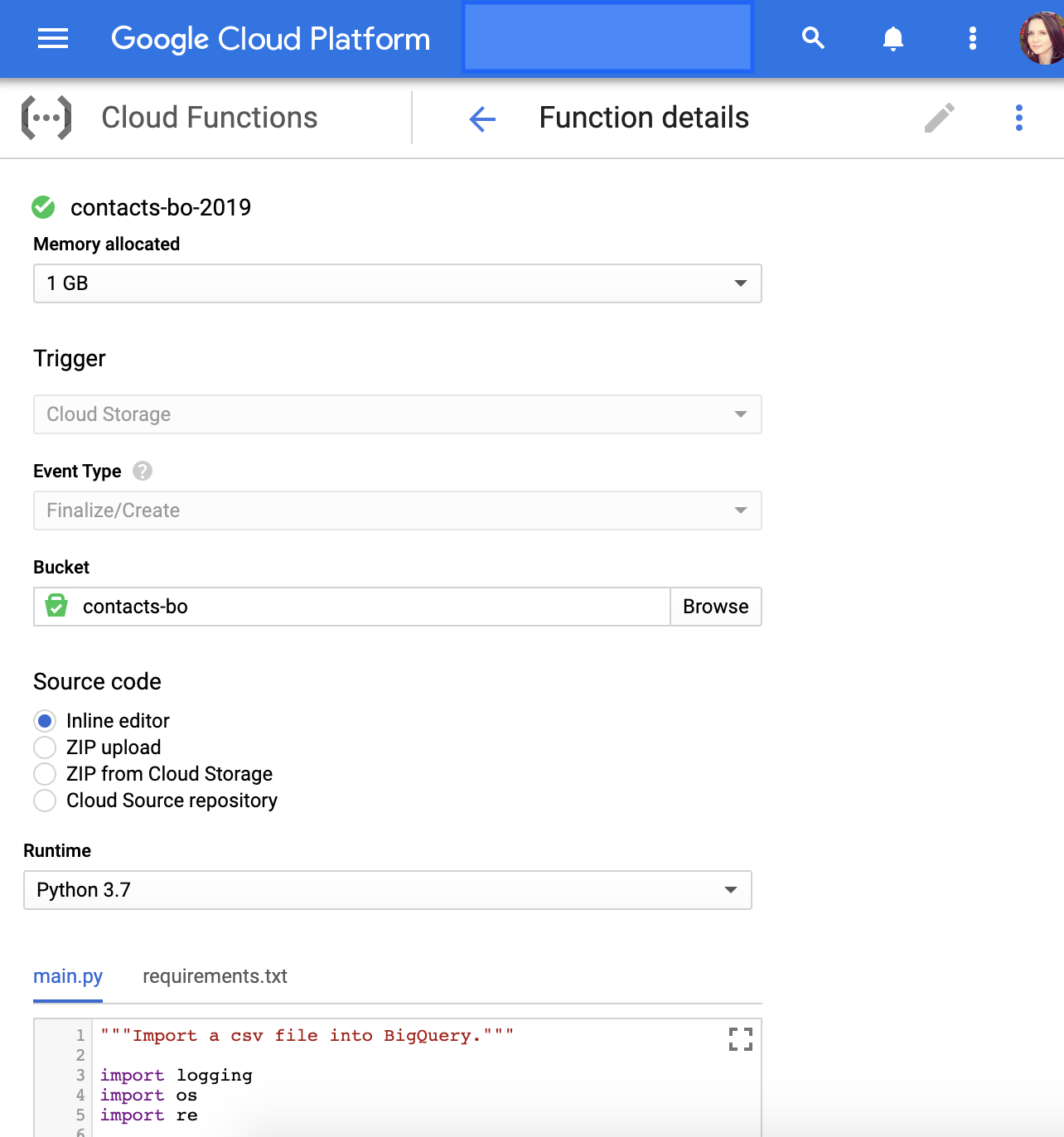
Task: Click the Google Cloud Platform title
Action: click(x=271, y=39)
